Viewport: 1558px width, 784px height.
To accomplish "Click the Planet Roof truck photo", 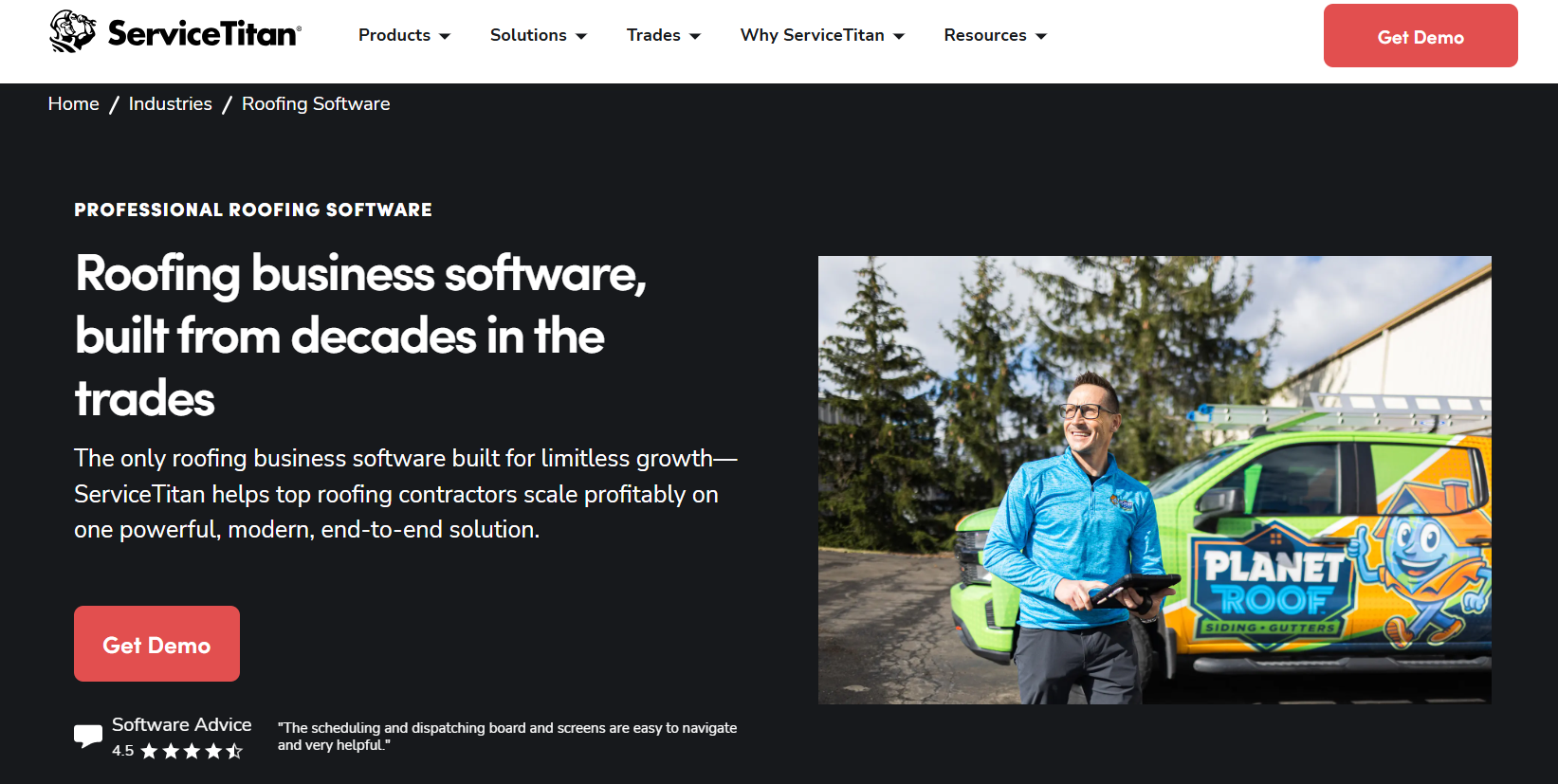I will (1154, 480).
